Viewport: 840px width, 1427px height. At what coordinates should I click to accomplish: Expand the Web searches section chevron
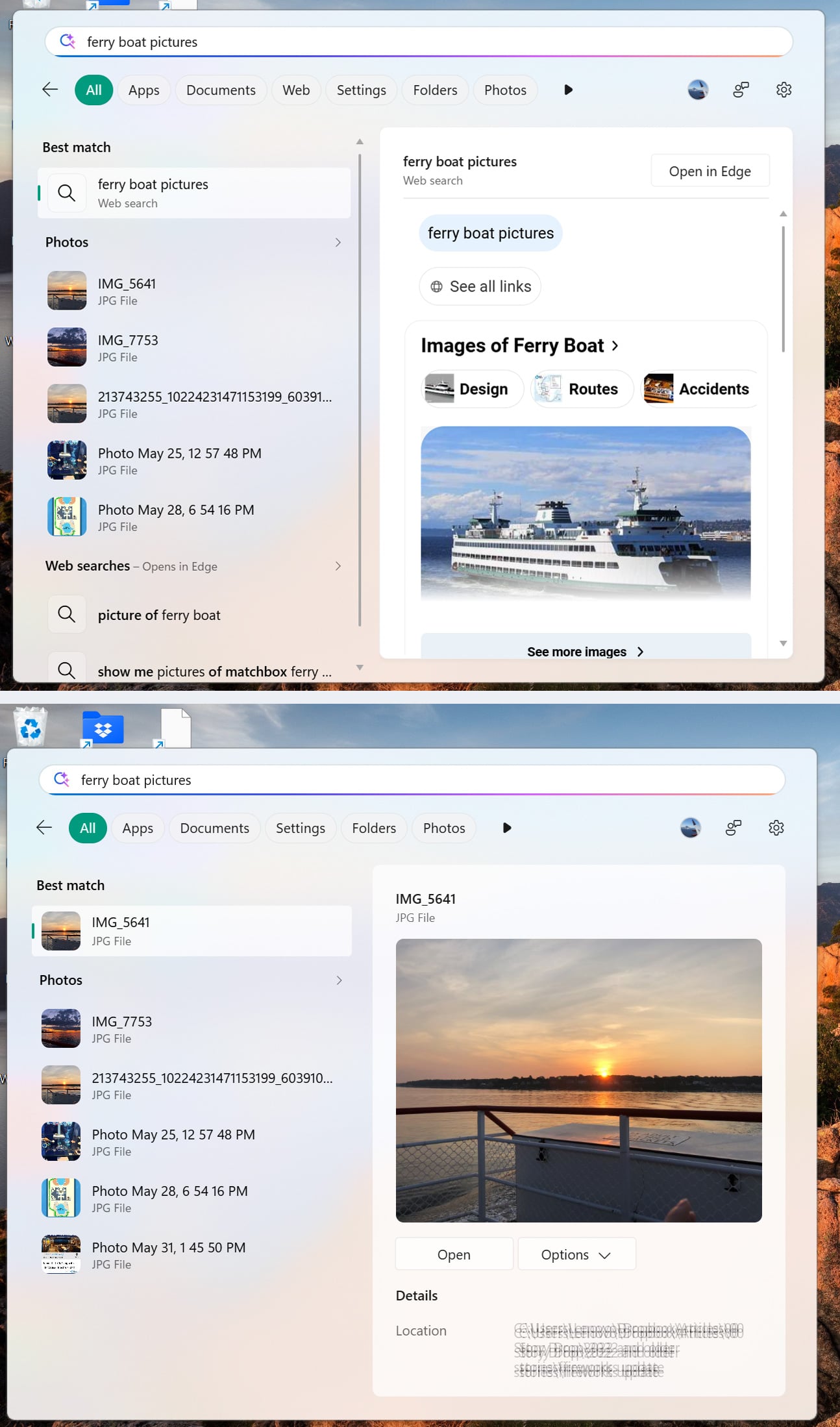[338, 566]
